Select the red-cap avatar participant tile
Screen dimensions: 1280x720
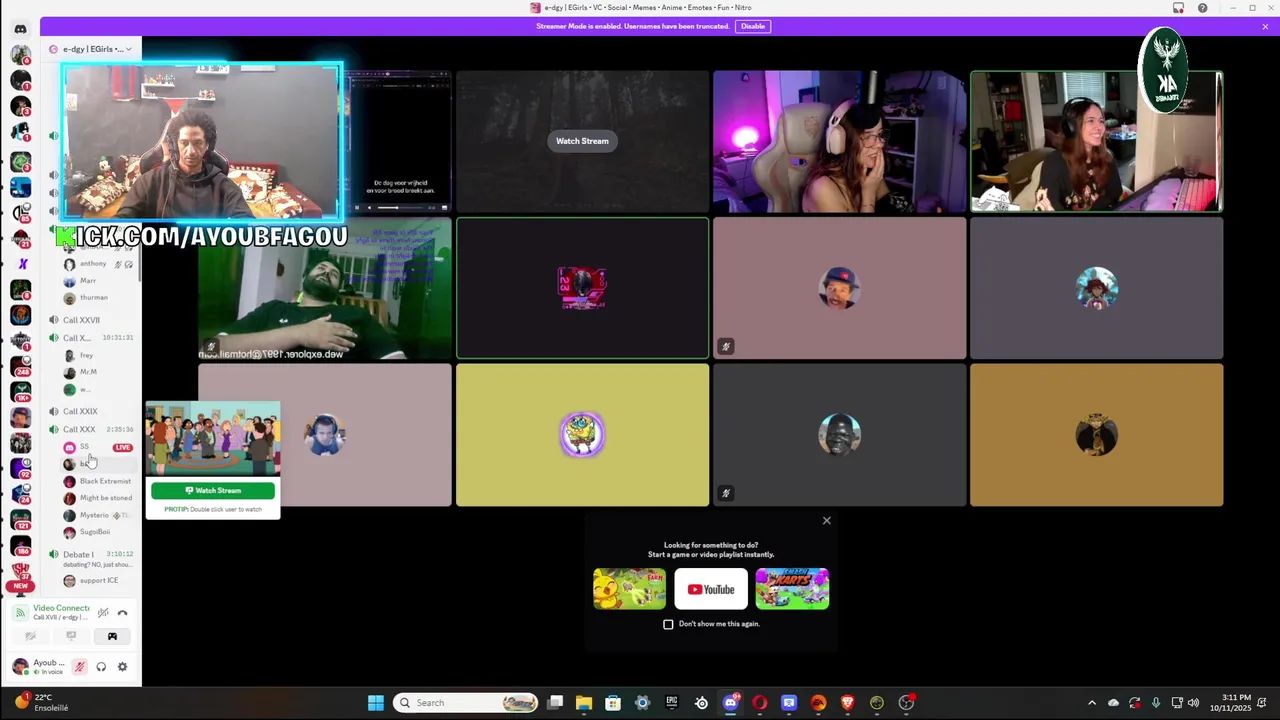pos(840,288)
